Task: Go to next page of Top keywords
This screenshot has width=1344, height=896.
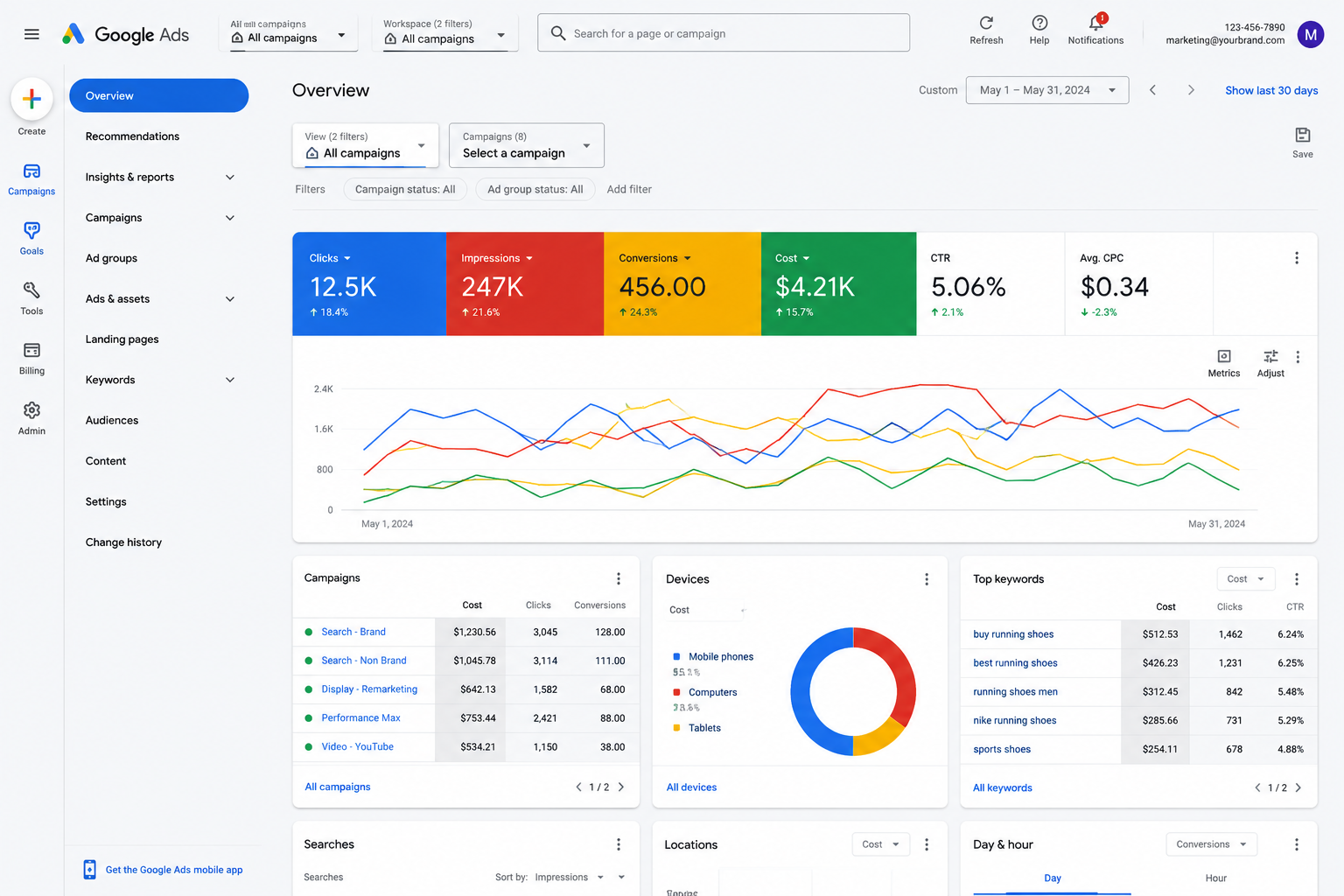Action: [1298, 787]
